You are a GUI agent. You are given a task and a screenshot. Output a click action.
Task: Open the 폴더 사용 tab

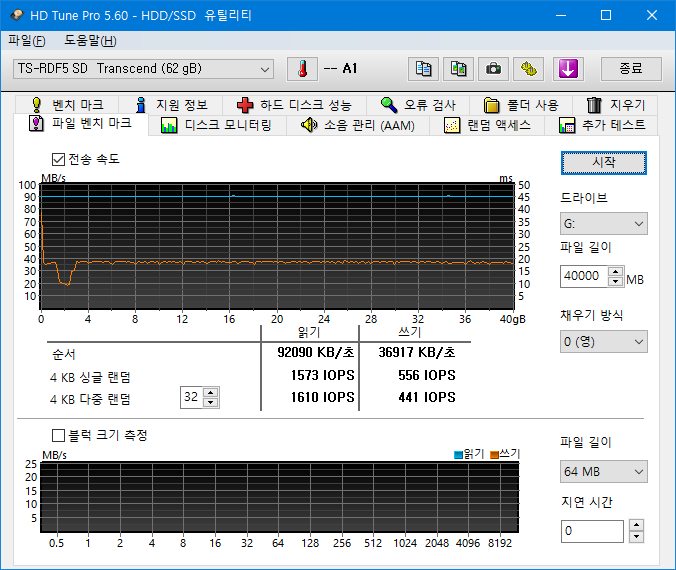(x=521, y=105)
